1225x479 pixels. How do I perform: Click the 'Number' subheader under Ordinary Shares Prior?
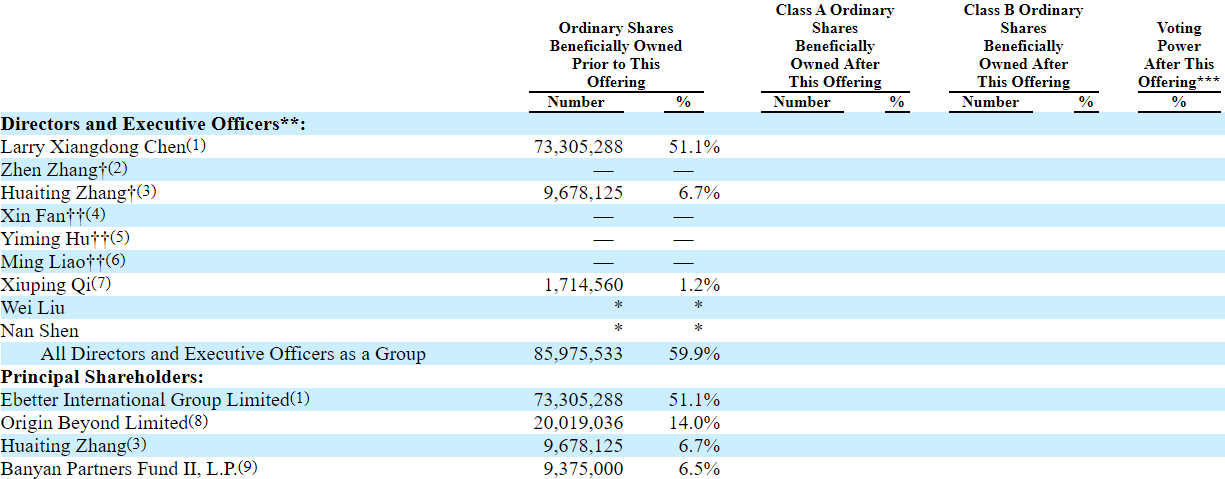576,102
